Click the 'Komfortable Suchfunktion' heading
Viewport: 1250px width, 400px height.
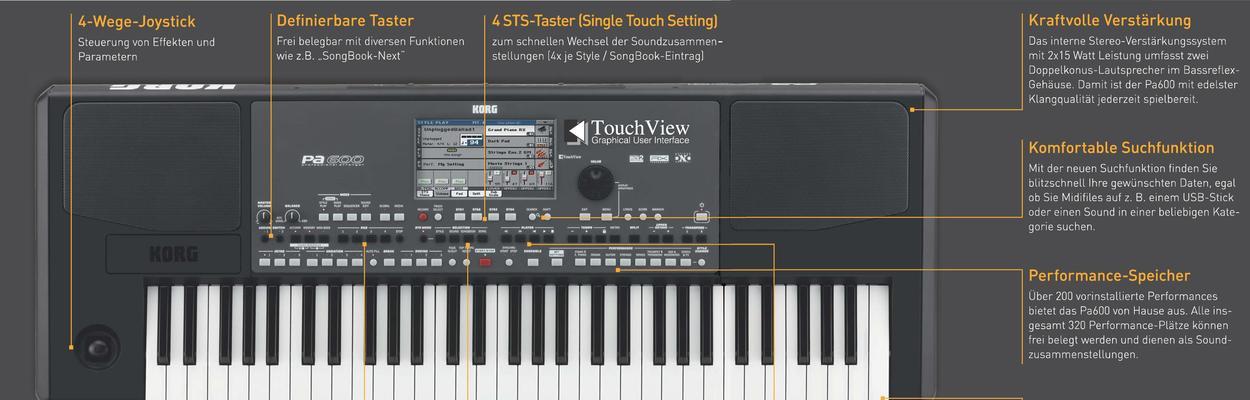[1121, 148]
